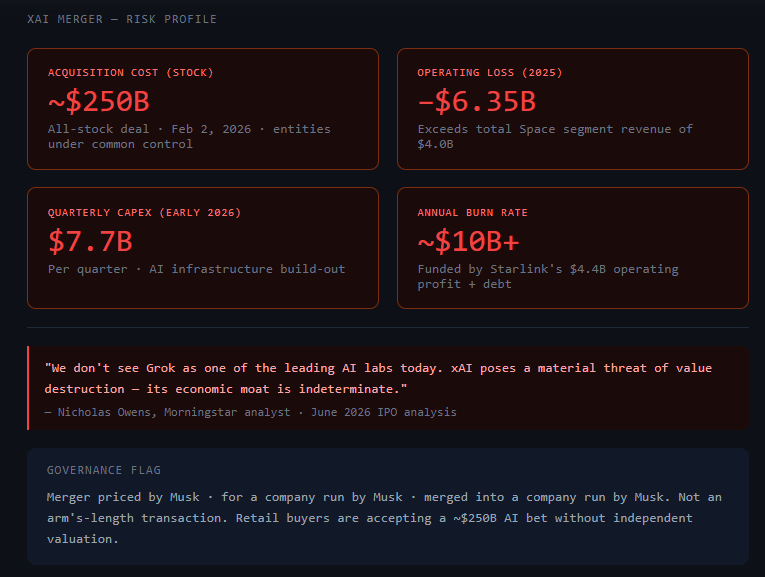Viewport: 765px width, 577px height.
Task: Click the Nicholas Owens Morningstar attribution line
Action: (250, 412)
